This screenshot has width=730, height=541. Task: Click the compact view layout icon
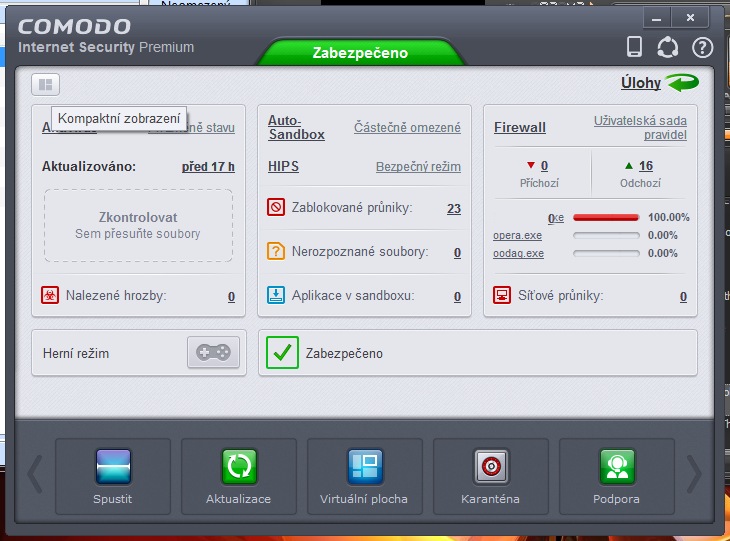[x=46, y=85]
